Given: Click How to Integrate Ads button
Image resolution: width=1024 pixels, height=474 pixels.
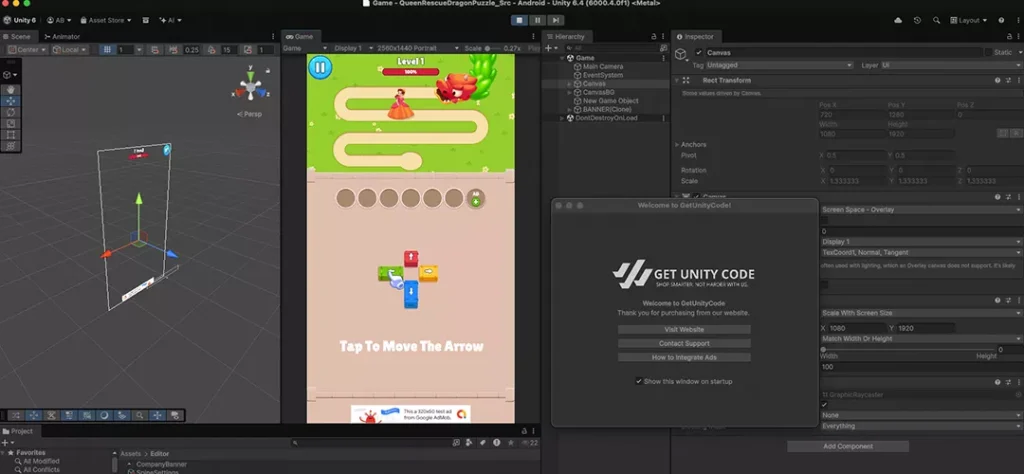Looking at the screenshot, I should point(684,357).
